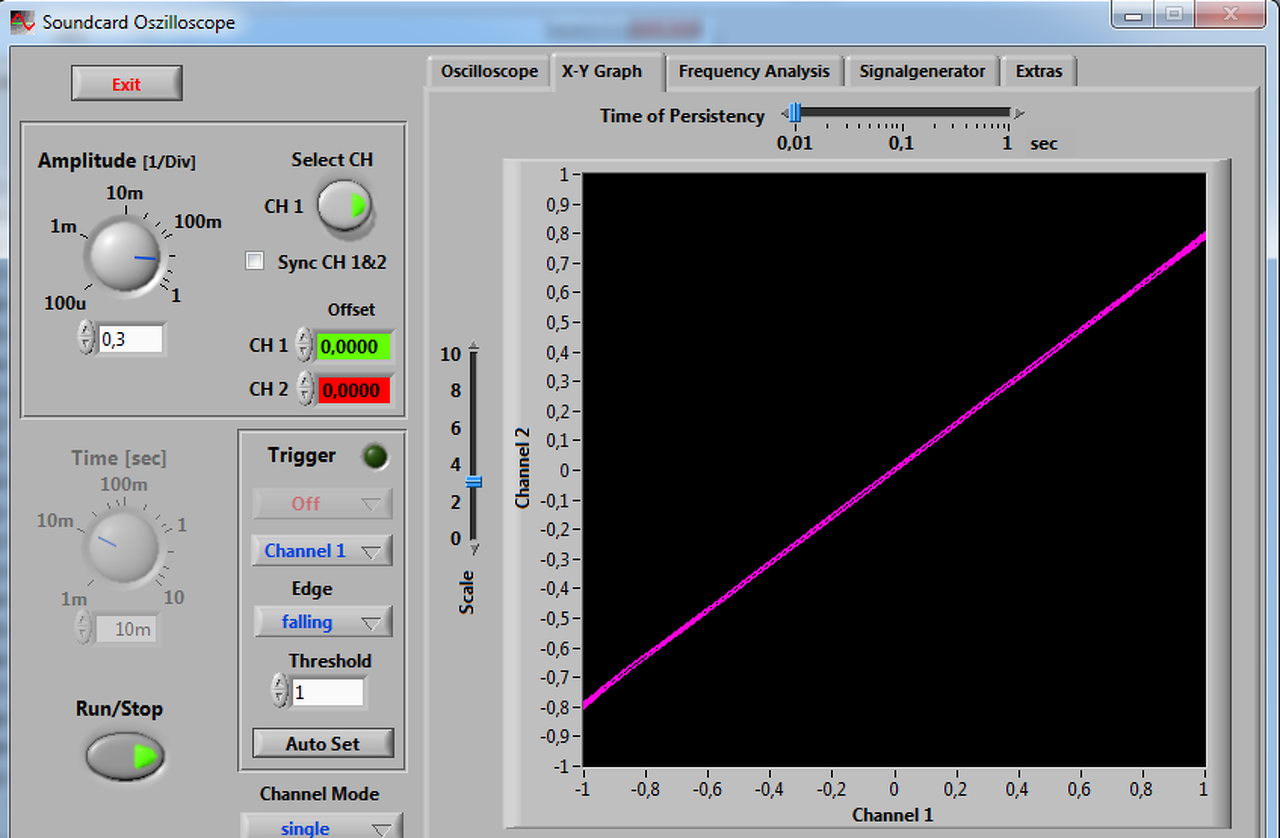
Task: Click the down arrow below Scale slider
Action: 474,547
